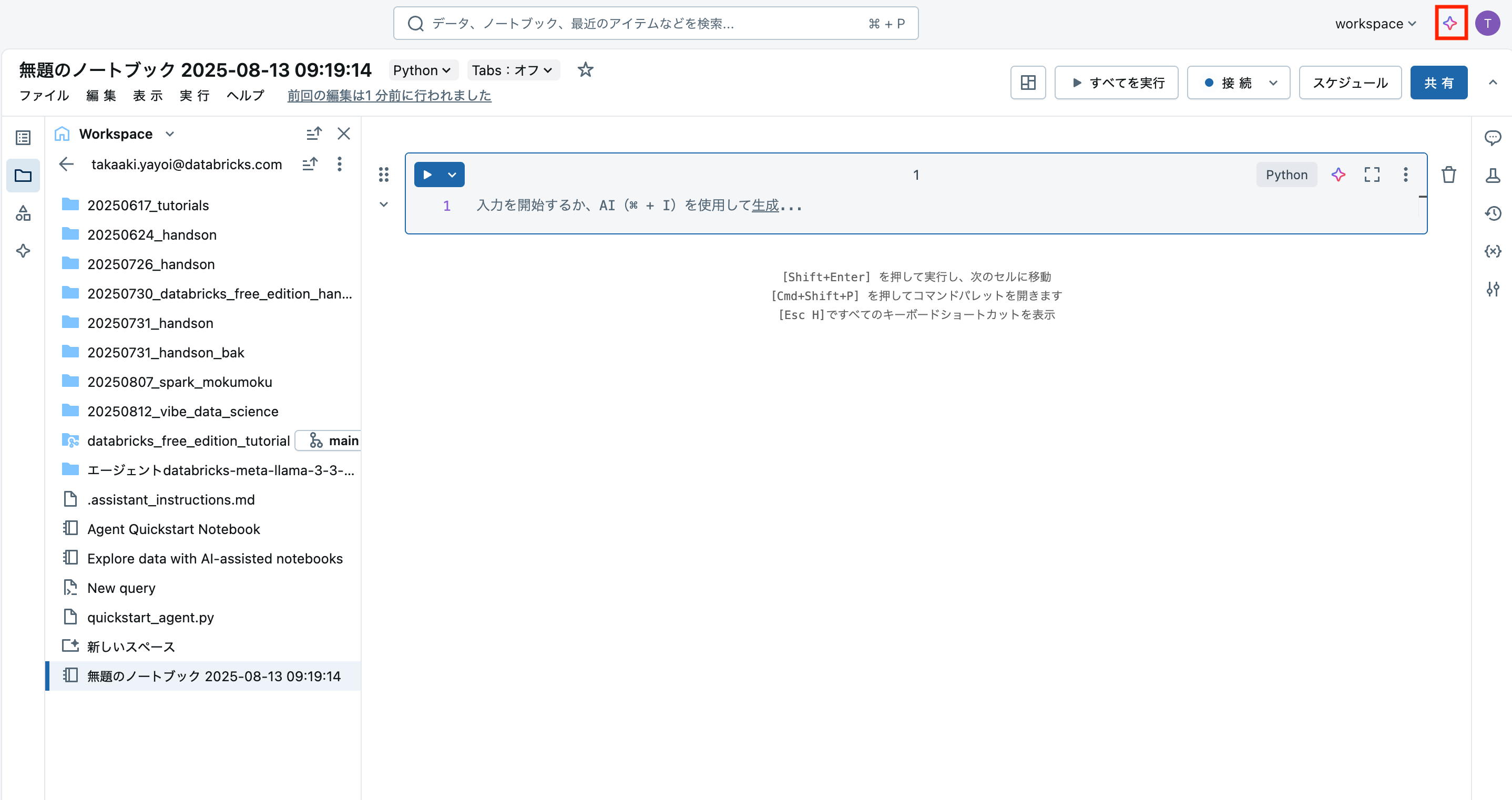Open the cell language selector showing Python
This screenshot has width=1512, height=800.
1286,175
